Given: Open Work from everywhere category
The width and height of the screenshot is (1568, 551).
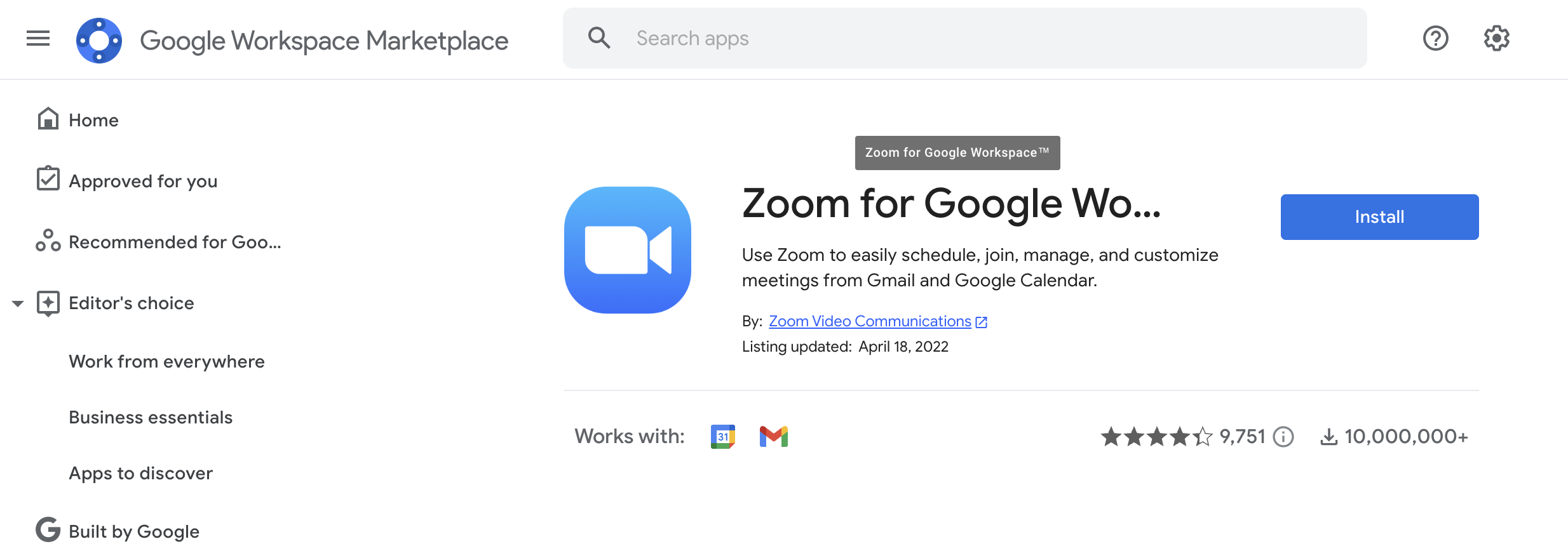Looking at the screenshot, I should [x=166, y=361].
